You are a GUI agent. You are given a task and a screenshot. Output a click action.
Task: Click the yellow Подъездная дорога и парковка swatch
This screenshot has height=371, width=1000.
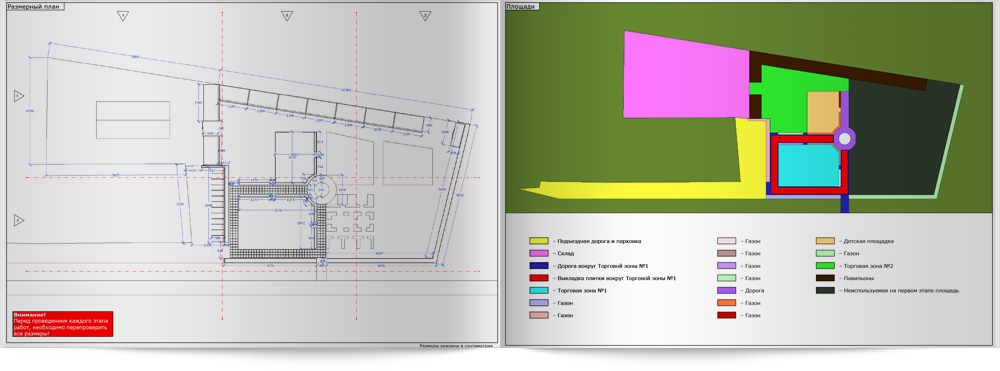pos(539,242)
